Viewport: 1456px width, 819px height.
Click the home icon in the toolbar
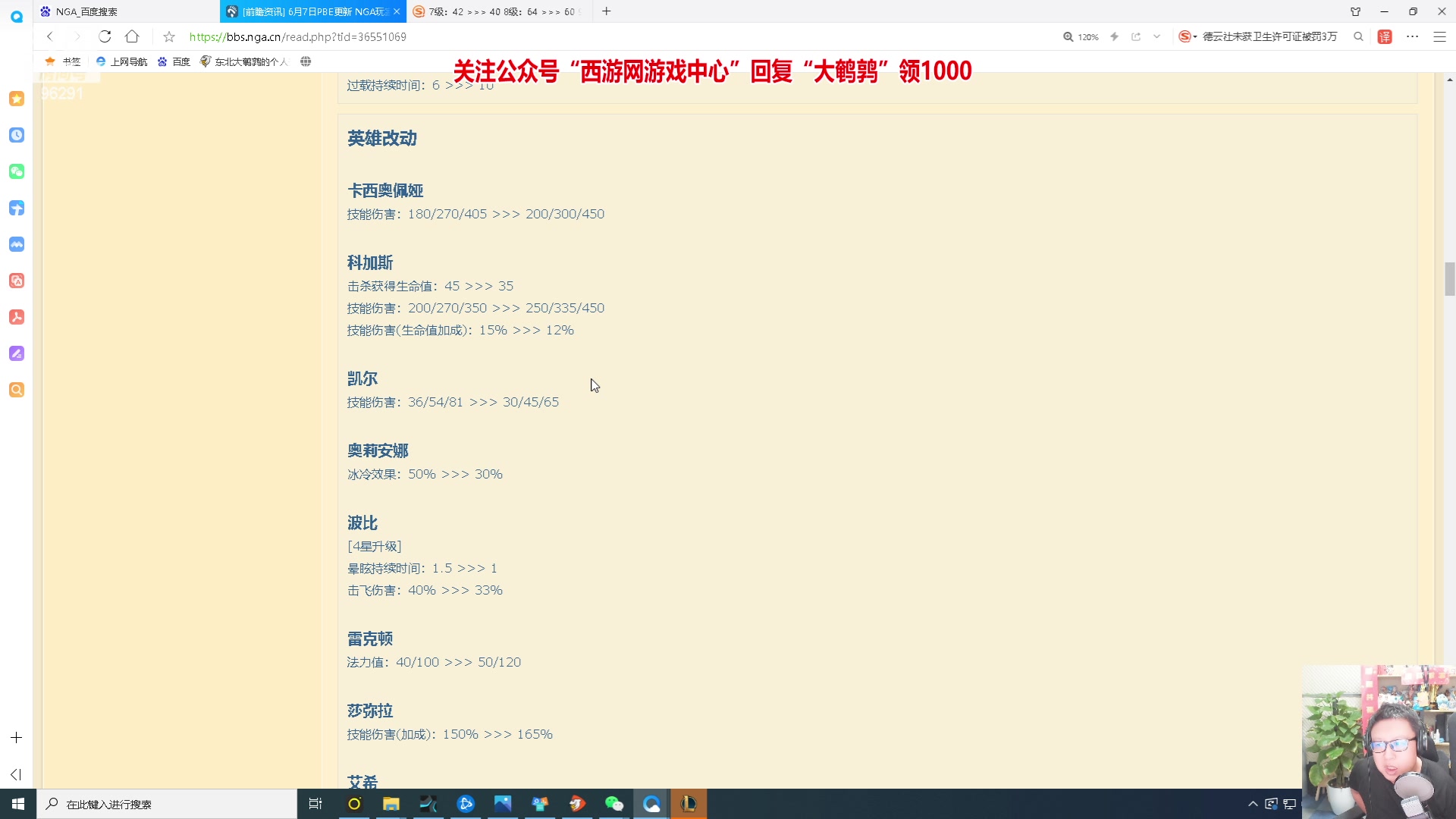click(132, 36)
